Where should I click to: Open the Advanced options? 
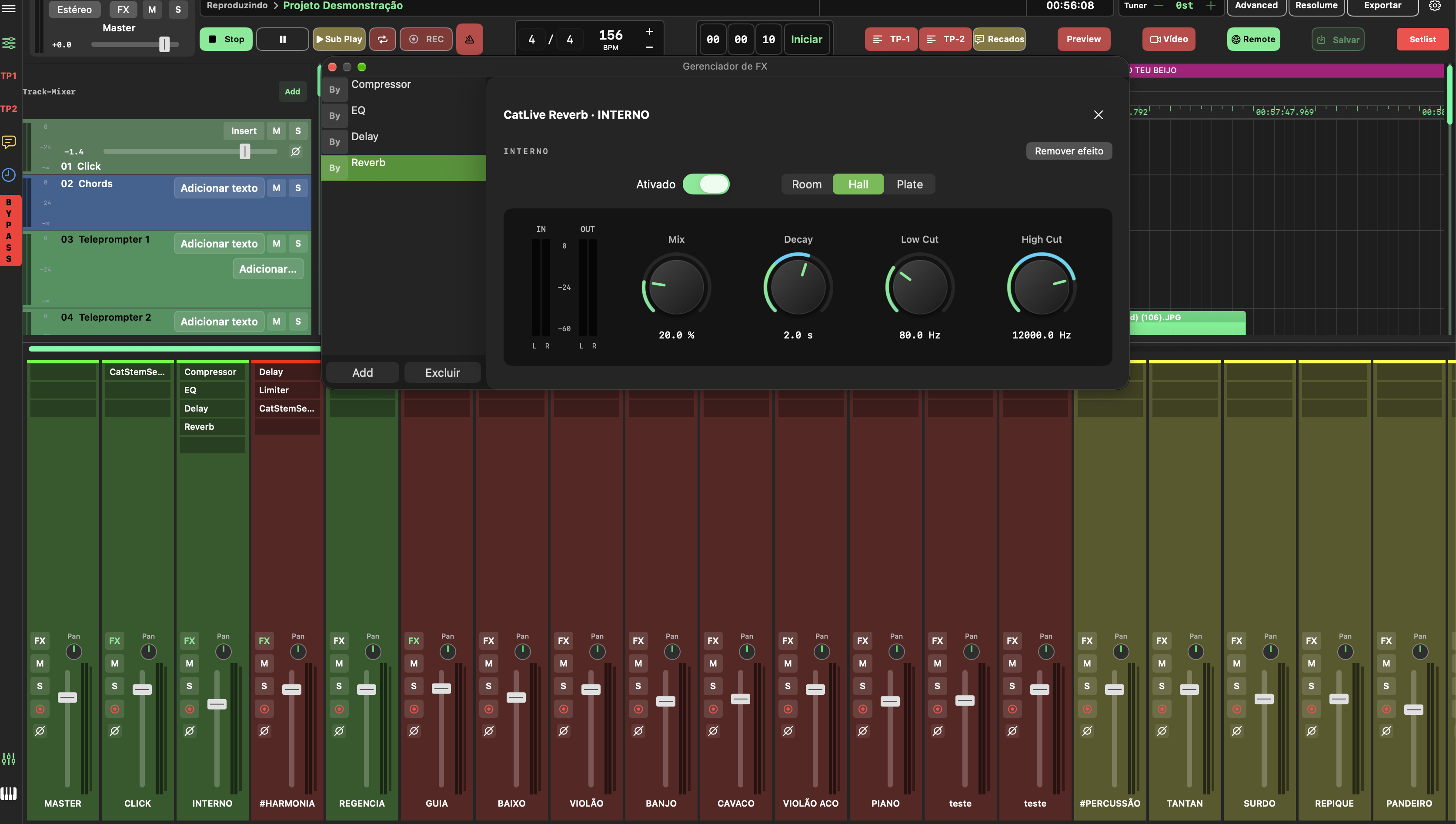(1256, 6)
